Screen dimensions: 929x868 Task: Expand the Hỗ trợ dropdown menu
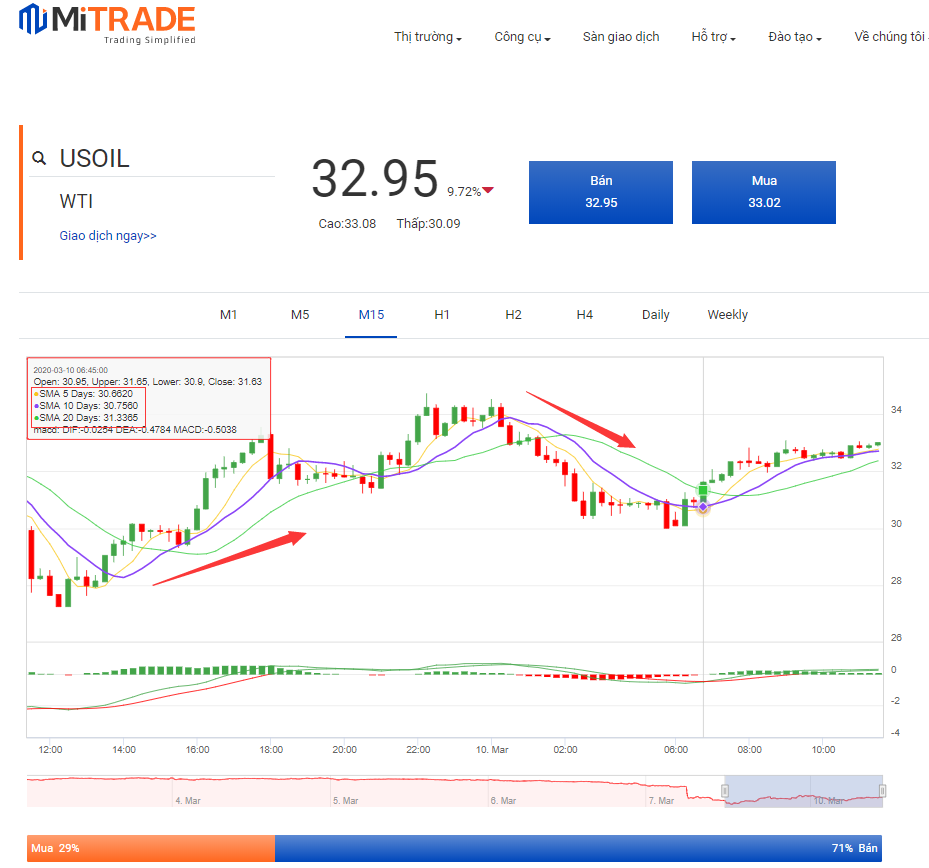(713, 37)
